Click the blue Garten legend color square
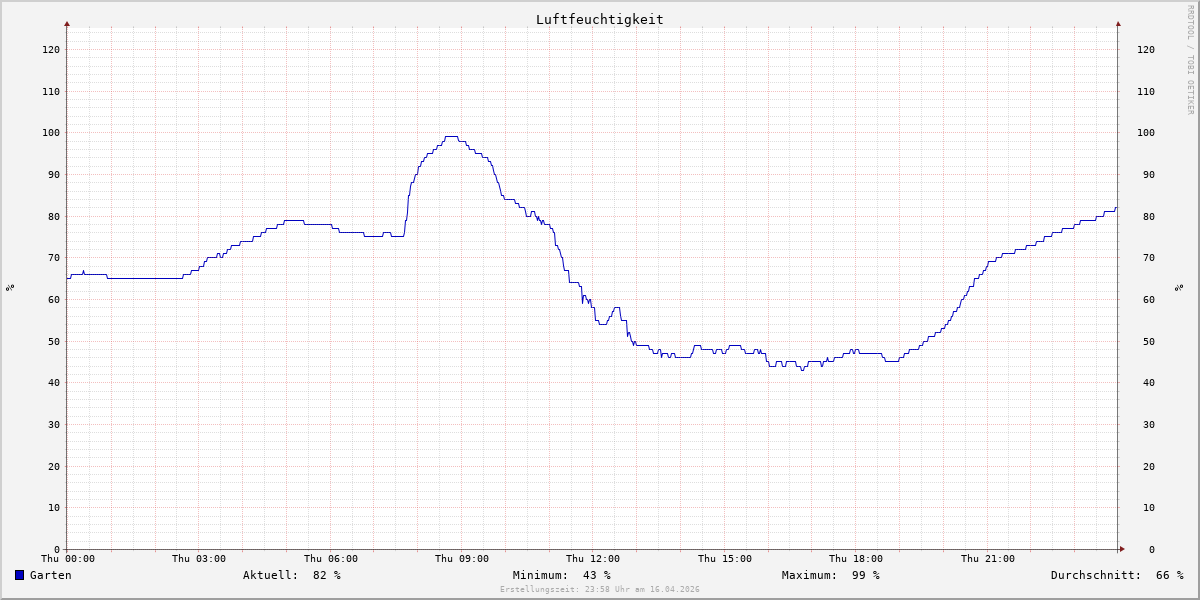 click(19, 575)
